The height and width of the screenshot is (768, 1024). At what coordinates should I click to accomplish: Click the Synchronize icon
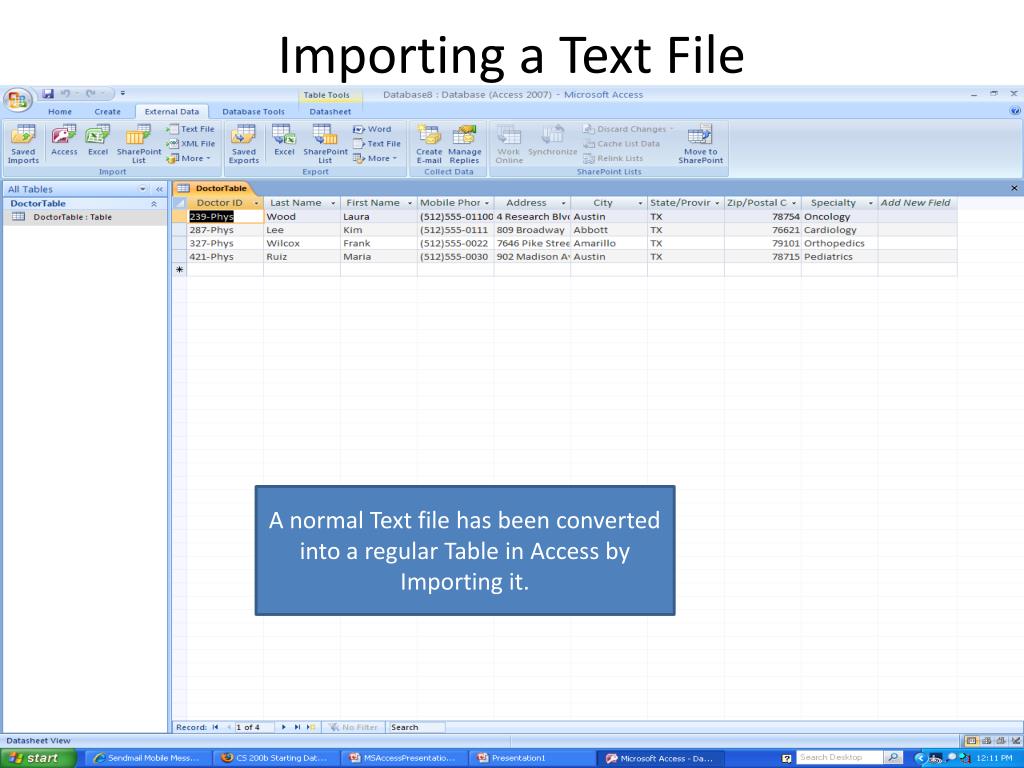tap(552, 140)
